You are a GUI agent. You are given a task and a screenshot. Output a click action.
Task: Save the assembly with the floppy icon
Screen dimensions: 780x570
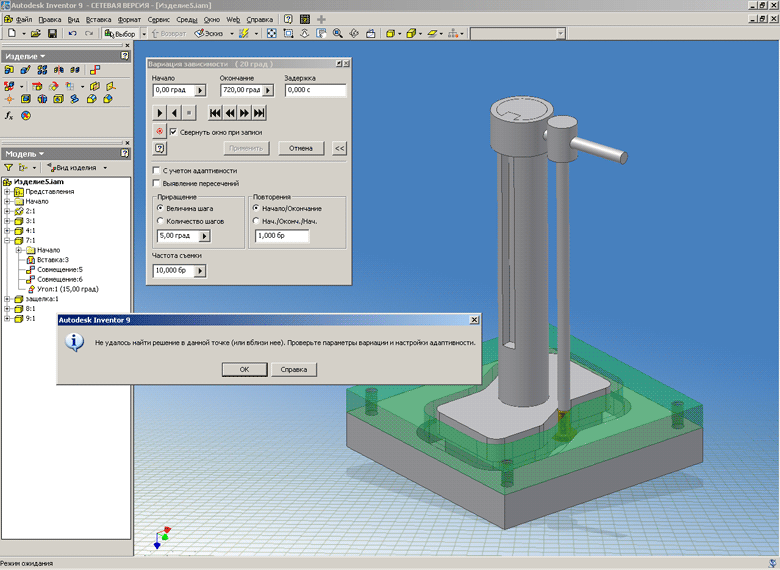point(52,33)
